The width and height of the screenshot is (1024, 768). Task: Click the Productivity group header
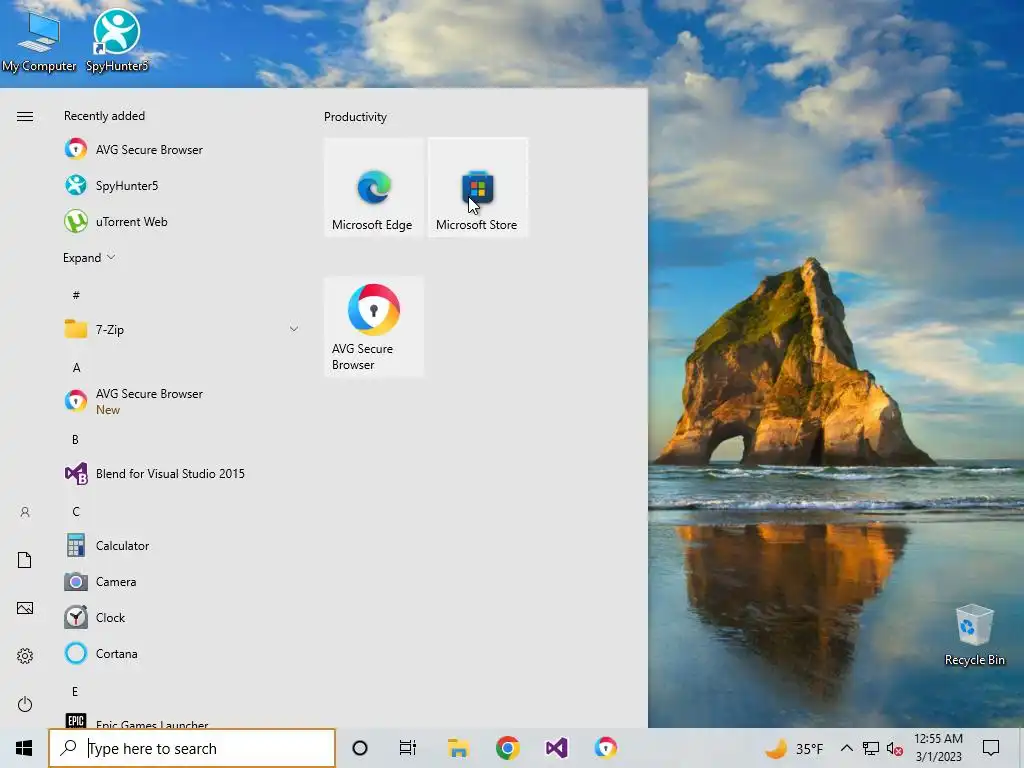pos(355,117)
